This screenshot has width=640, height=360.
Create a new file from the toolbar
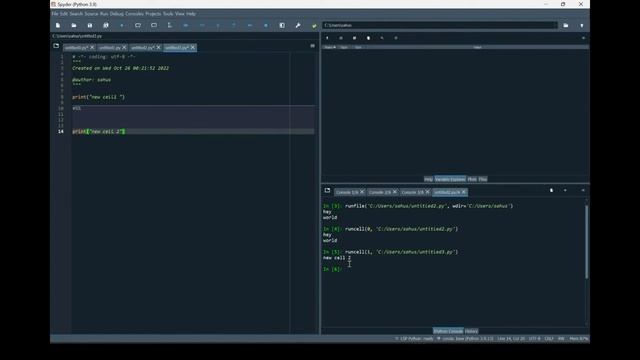[x=58, y=25]
